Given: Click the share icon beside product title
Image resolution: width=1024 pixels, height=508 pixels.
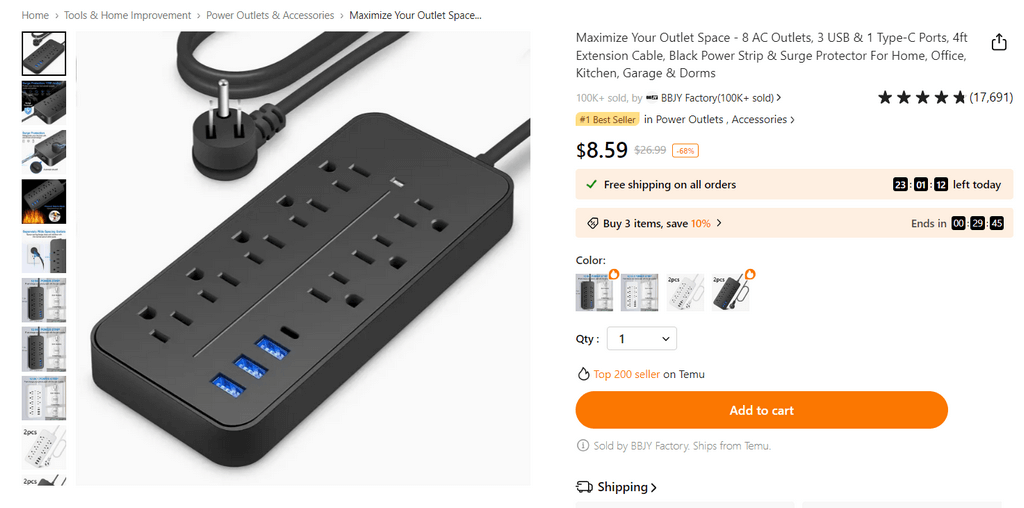Looking at the screenshot, I should (x=999, y=42).
